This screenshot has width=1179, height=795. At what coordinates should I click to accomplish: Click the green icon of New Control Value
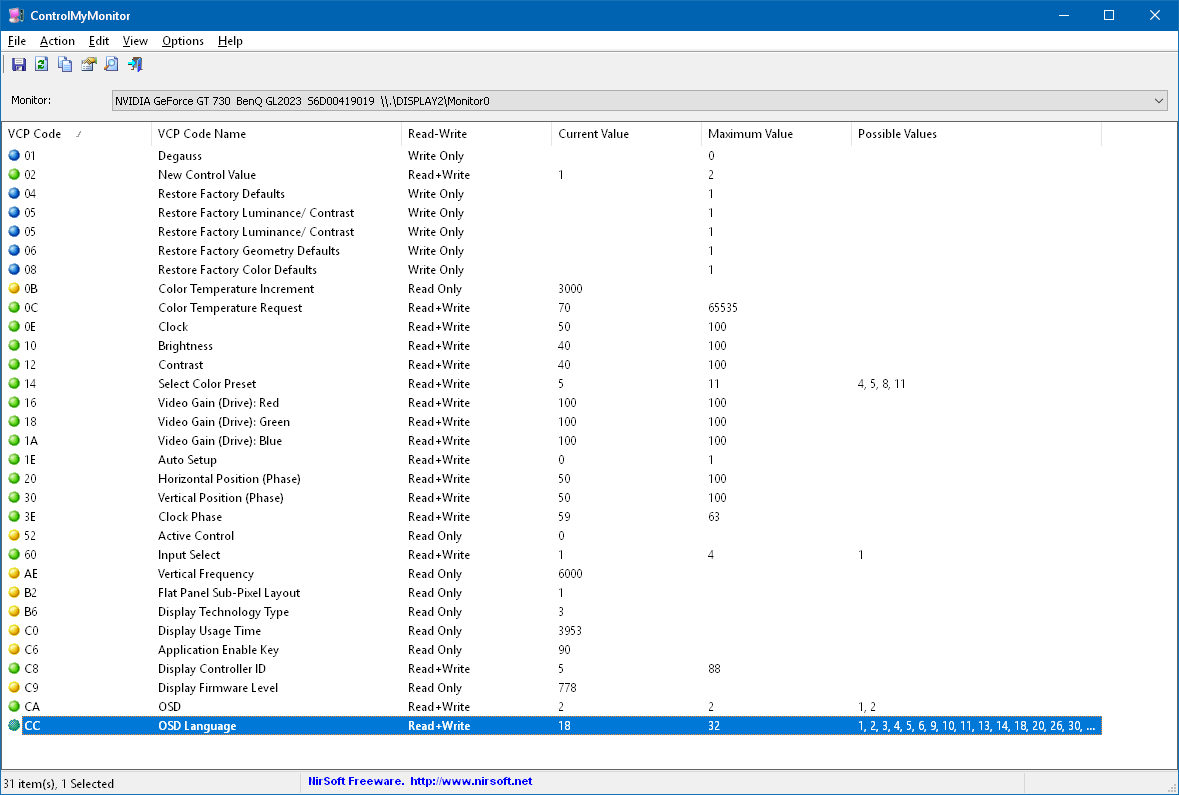pyautogui.click(x=14, y=174)
